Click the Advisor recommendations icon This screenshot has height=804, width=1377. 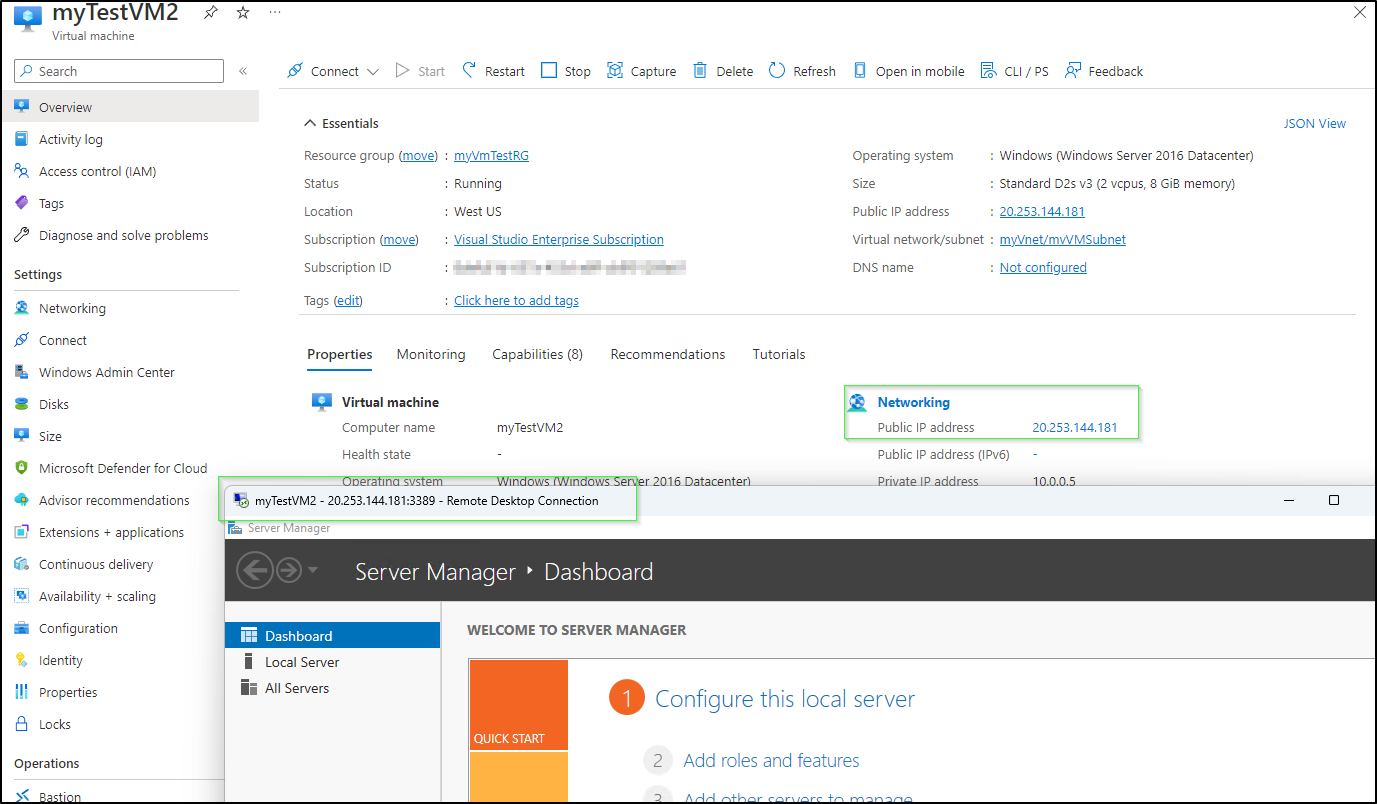(21, 500)
